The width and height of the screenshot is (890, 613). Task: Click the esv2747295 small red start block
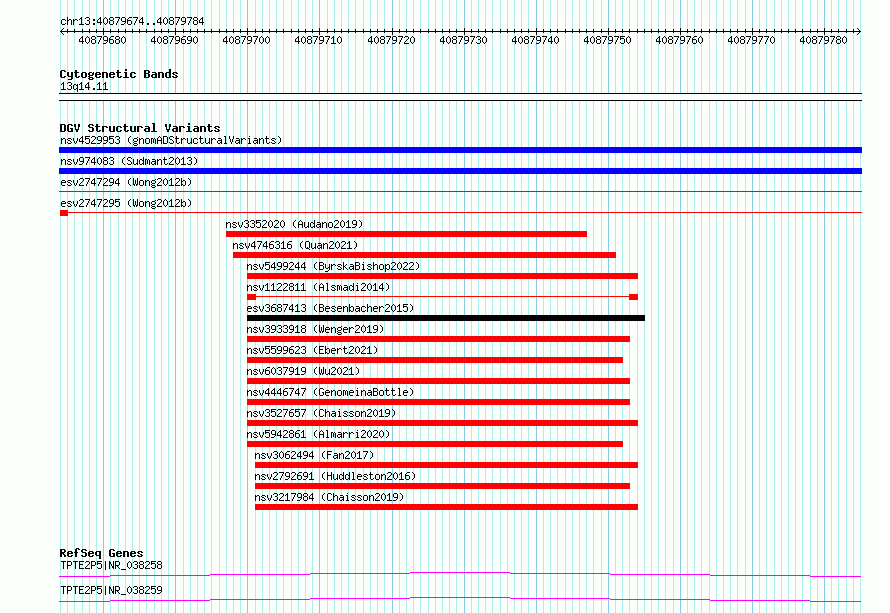click(x=64, y=213)
